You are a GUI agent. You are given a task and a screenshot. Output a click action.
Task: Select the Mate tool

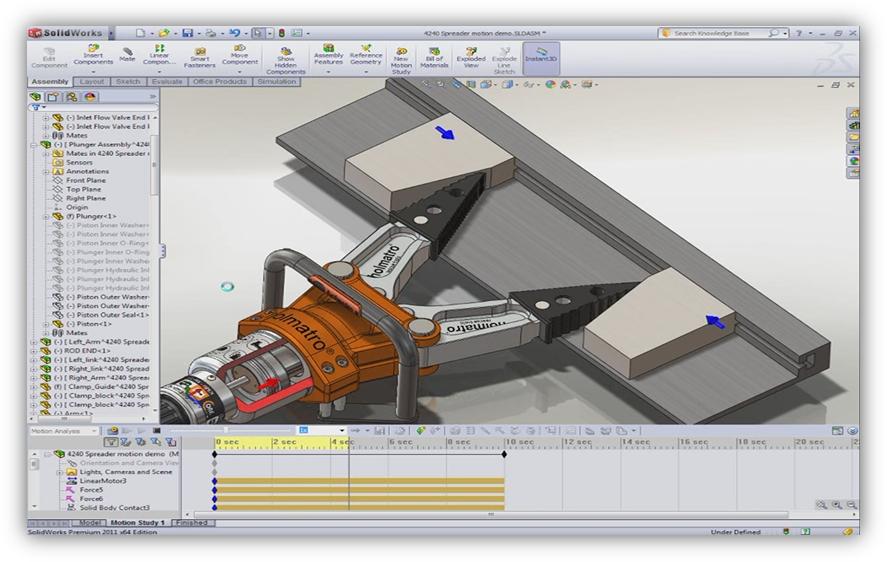point(127,54)
